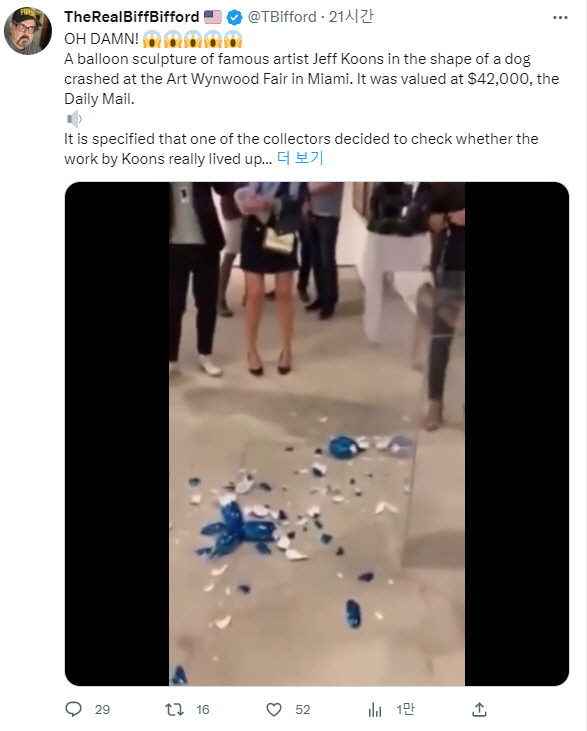Click the retweet arrows icon
The width and height of the screenshot is (587, 731).
(174, 710)
